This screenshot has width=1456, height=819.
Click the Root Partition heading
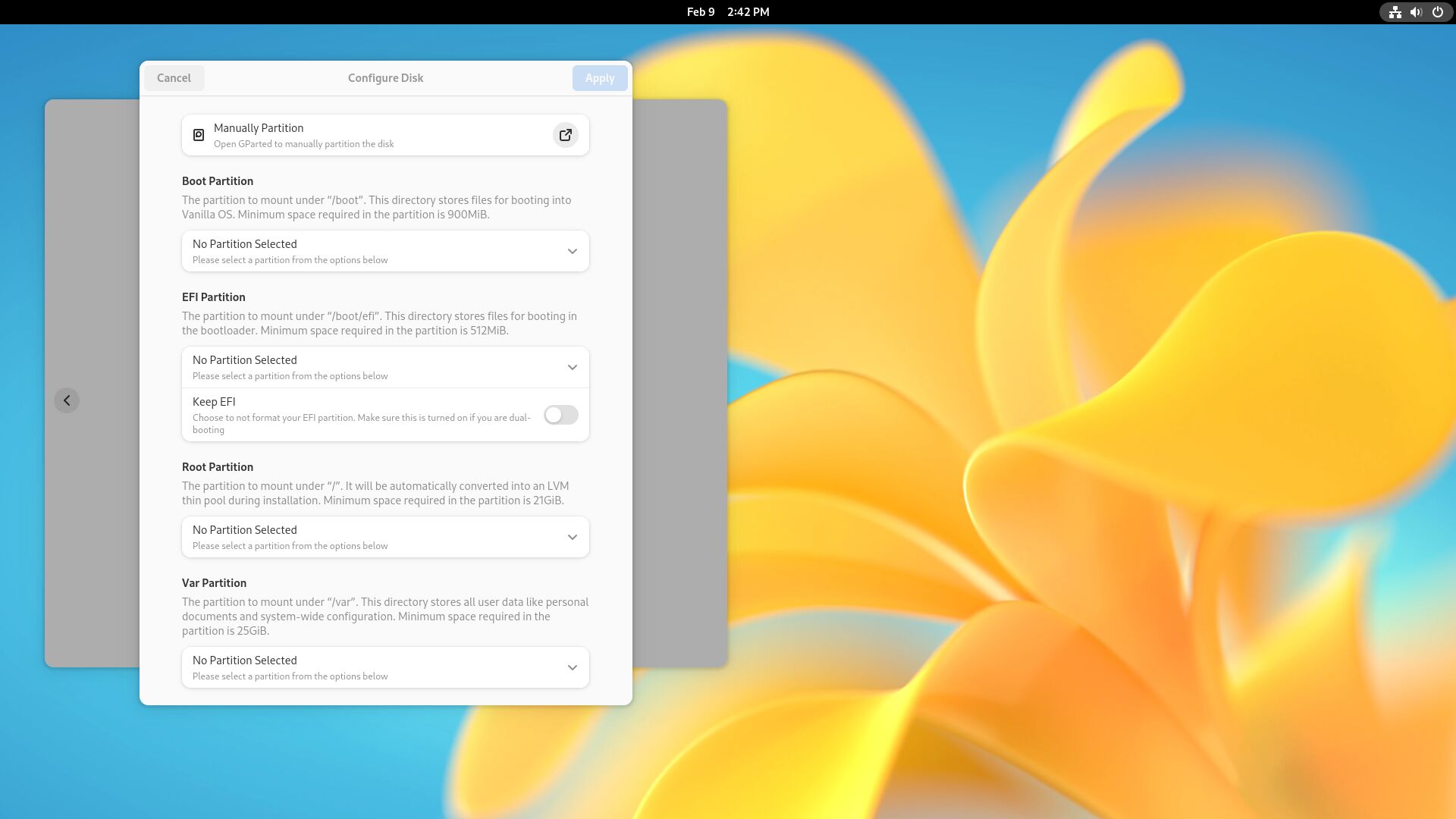pyautogui.click(x=218, y=467)
